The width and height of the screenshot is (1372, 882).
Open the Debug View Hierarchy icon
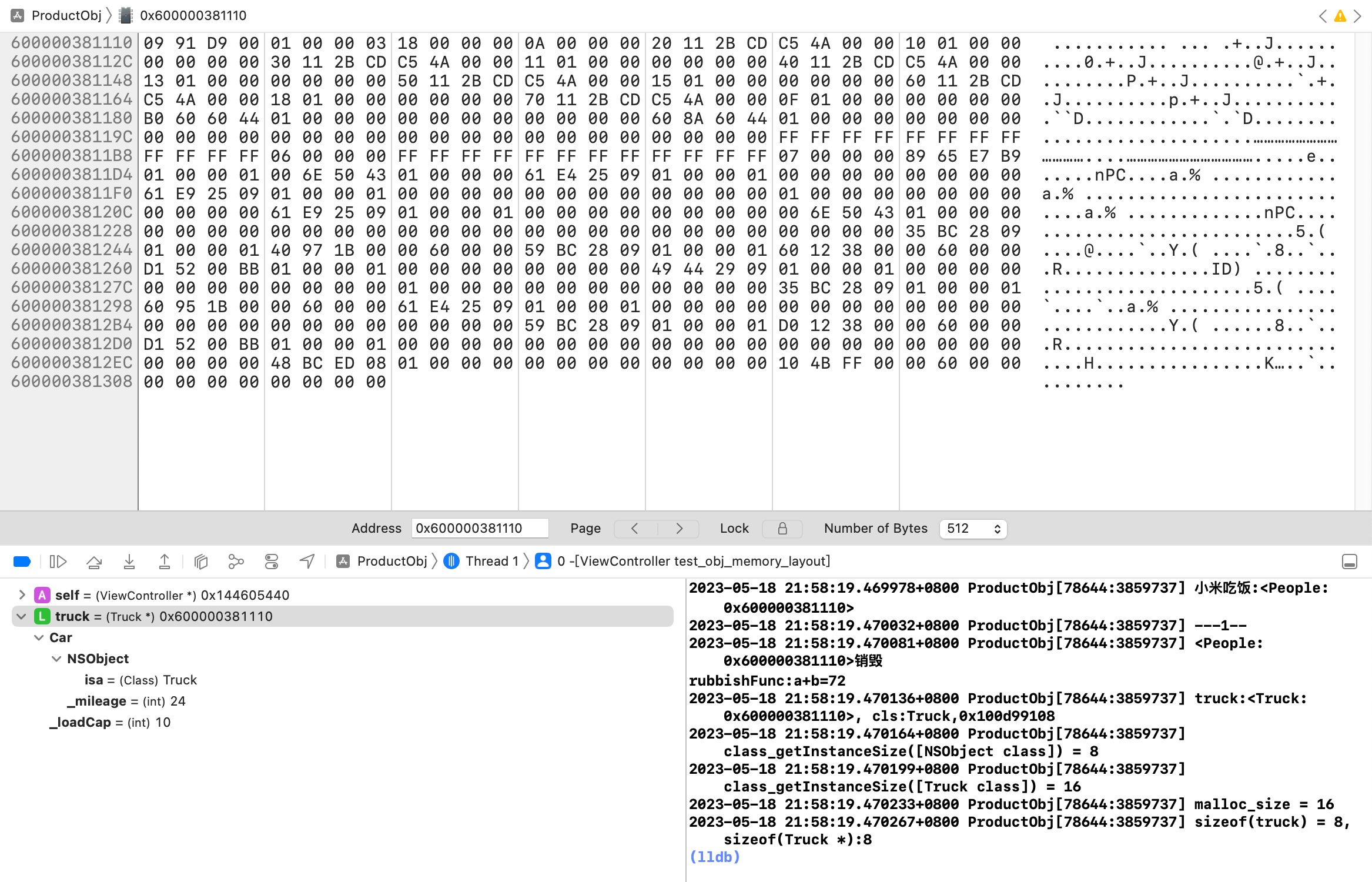[201, 562]
